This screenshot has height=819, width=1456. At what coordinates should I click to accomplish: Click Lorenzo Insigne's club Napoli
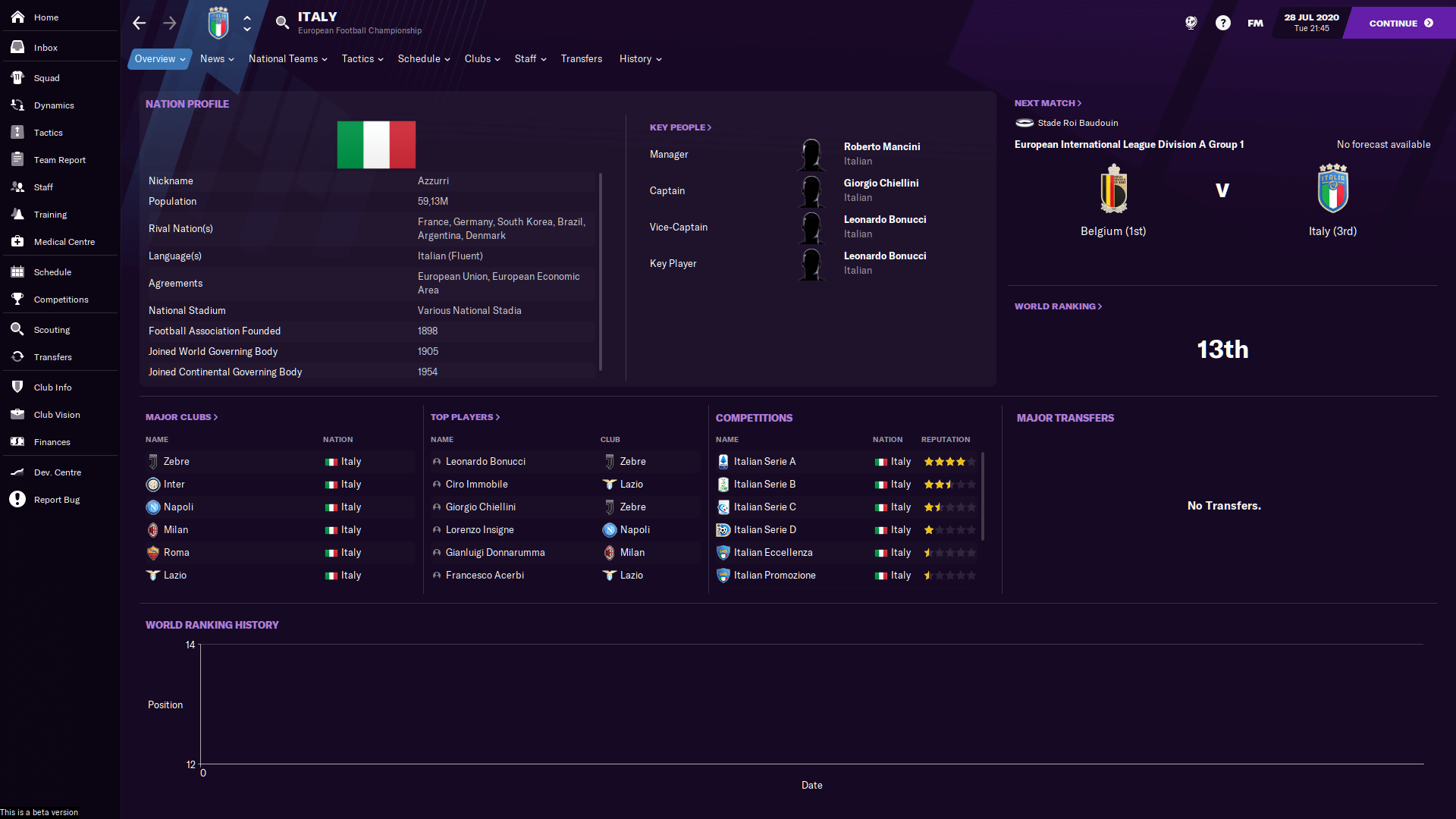(635, 529)
